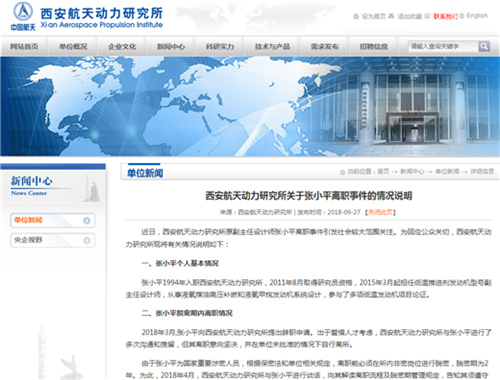
Task: Select 招聘信息 in the navigation bar
Action: point(373,47)
